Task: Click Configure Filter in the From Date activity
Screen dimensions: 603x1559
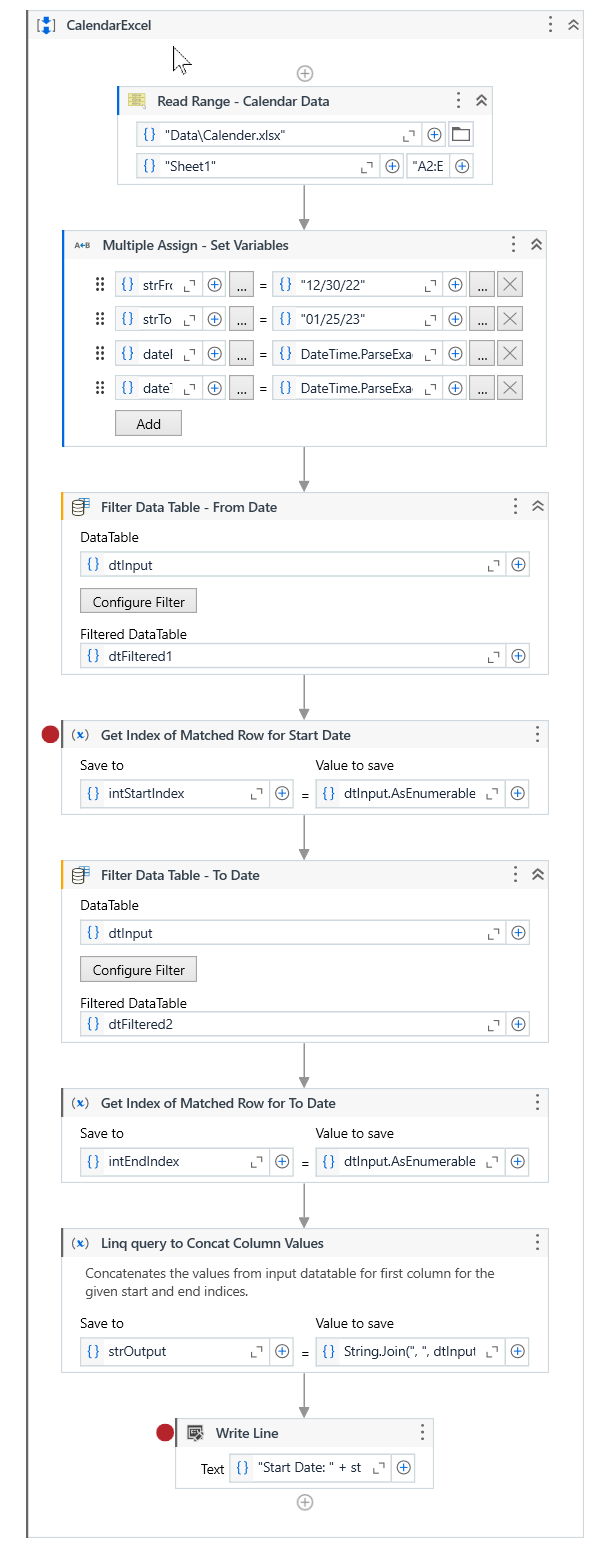Action: [x=139, y=602]
